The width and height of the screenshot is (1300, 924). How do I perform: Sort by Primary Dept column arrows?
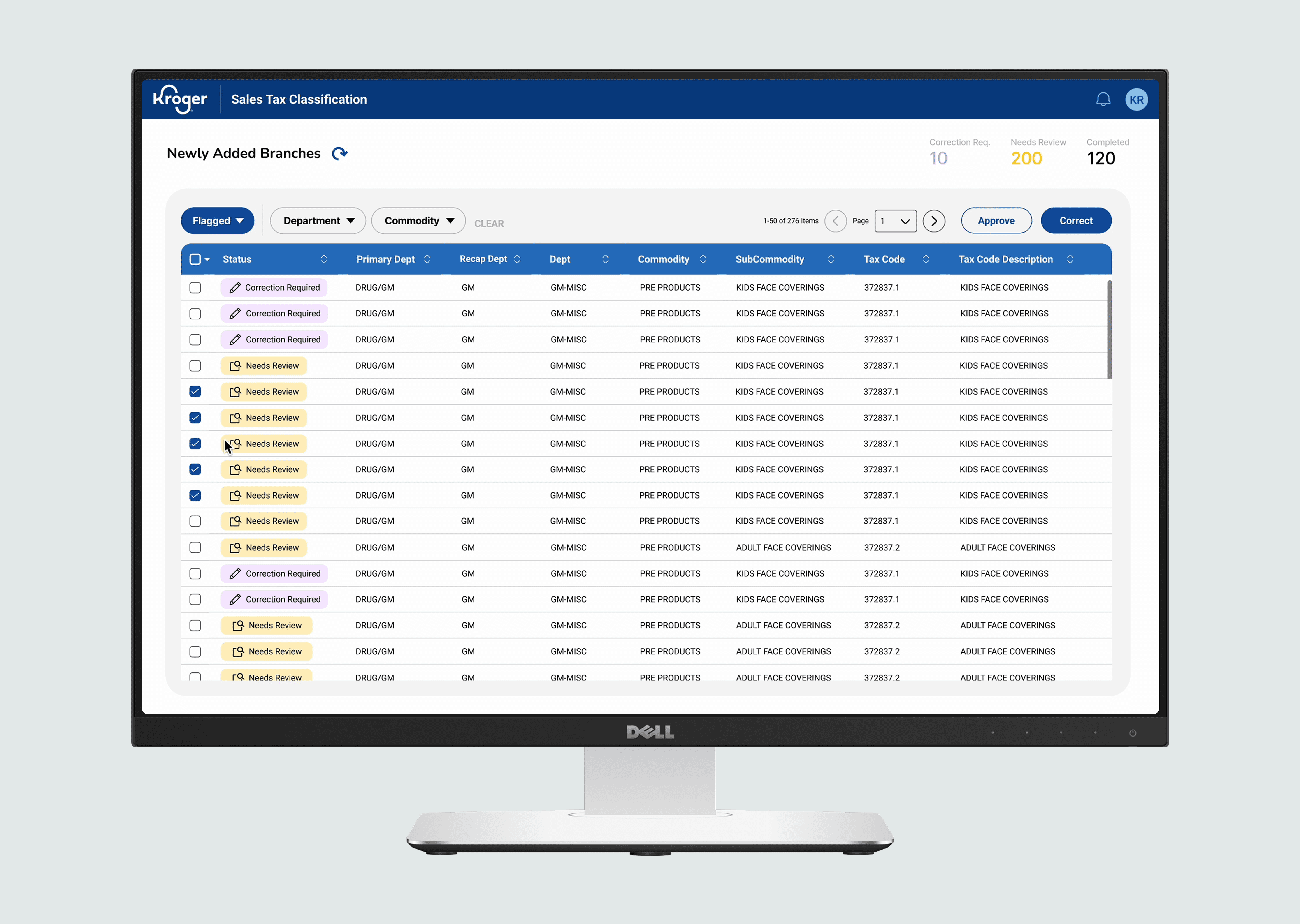point(427,259)
